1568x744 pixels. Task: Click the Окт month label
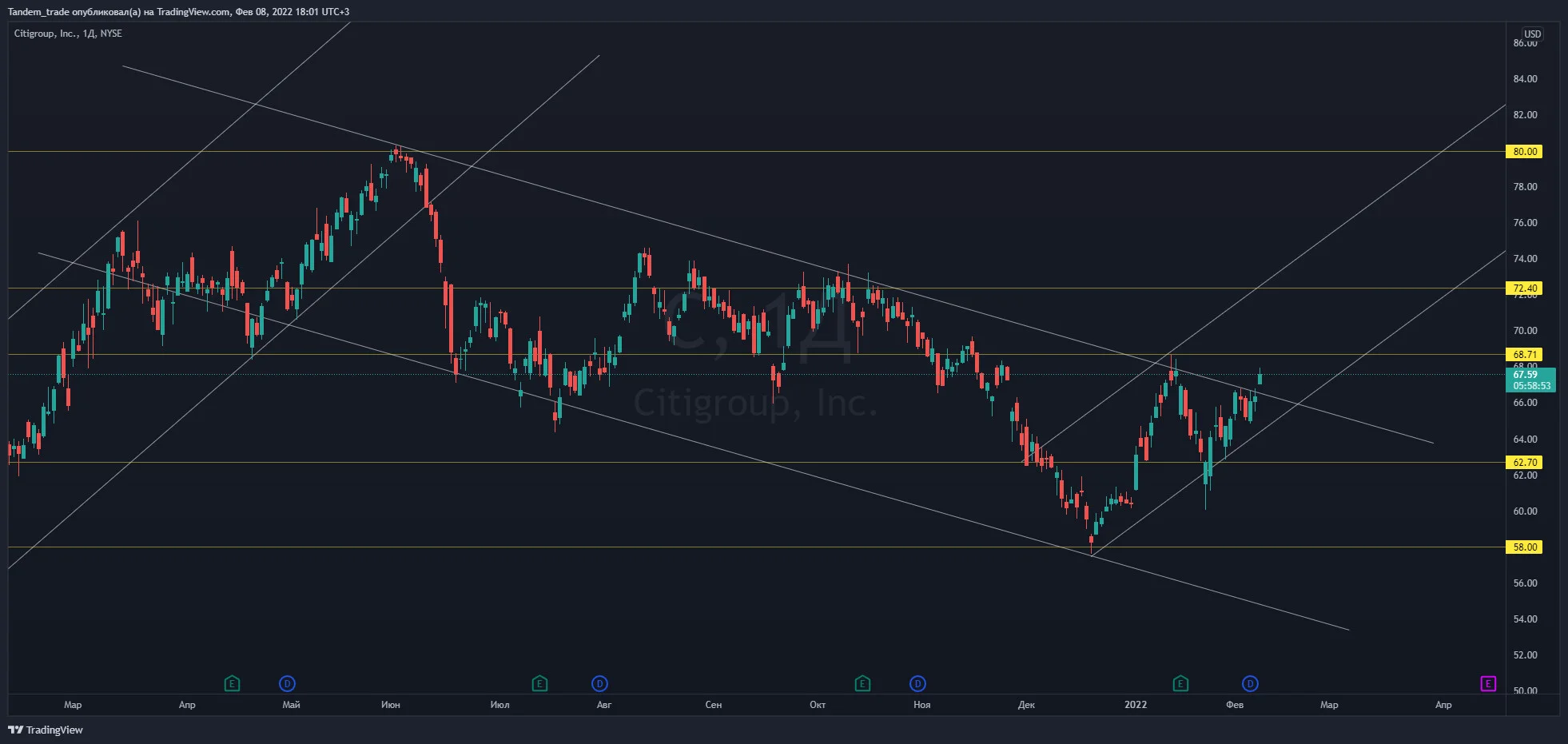[x=817, y=704]
